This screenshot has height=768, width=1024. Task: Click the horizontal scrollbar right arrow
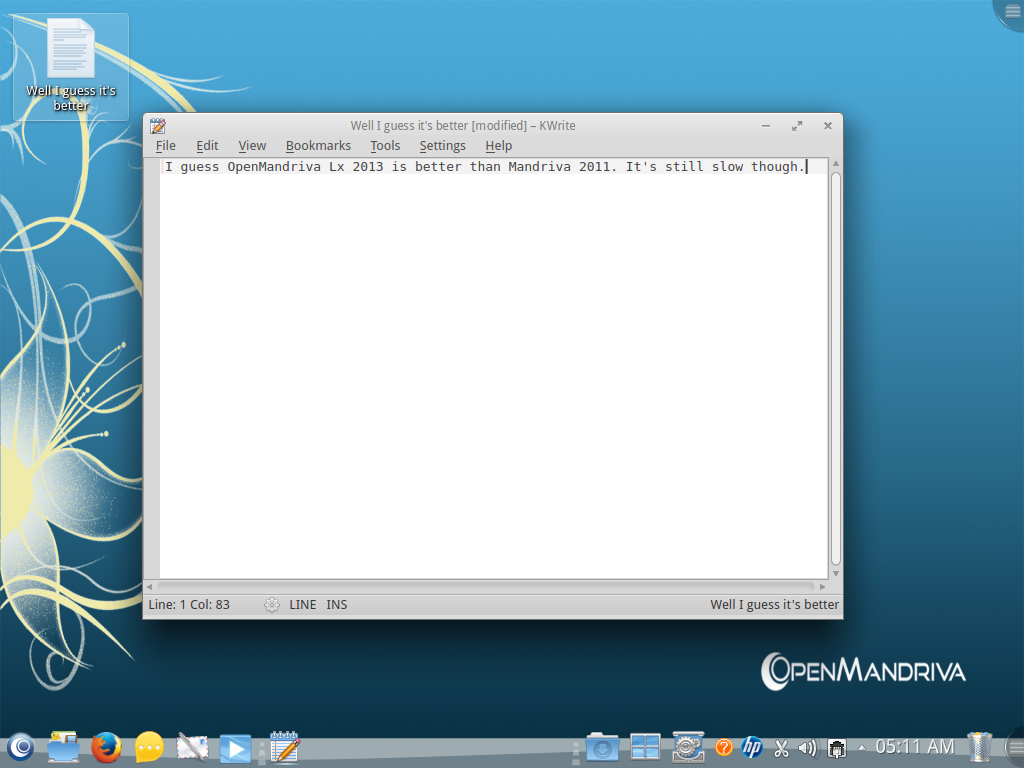coord(822,586)
